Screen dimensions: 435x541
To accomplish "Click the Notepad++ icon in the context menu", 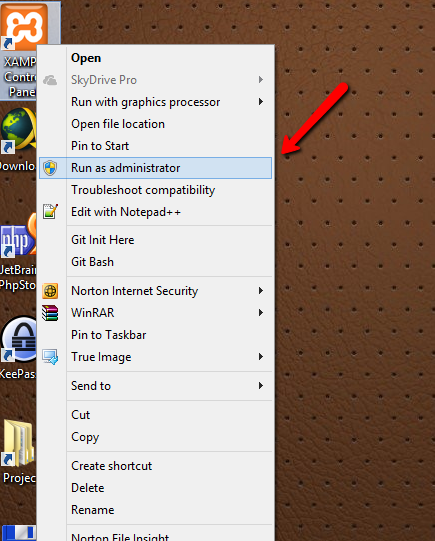I will pyautogui.click(x=50, y=212).
